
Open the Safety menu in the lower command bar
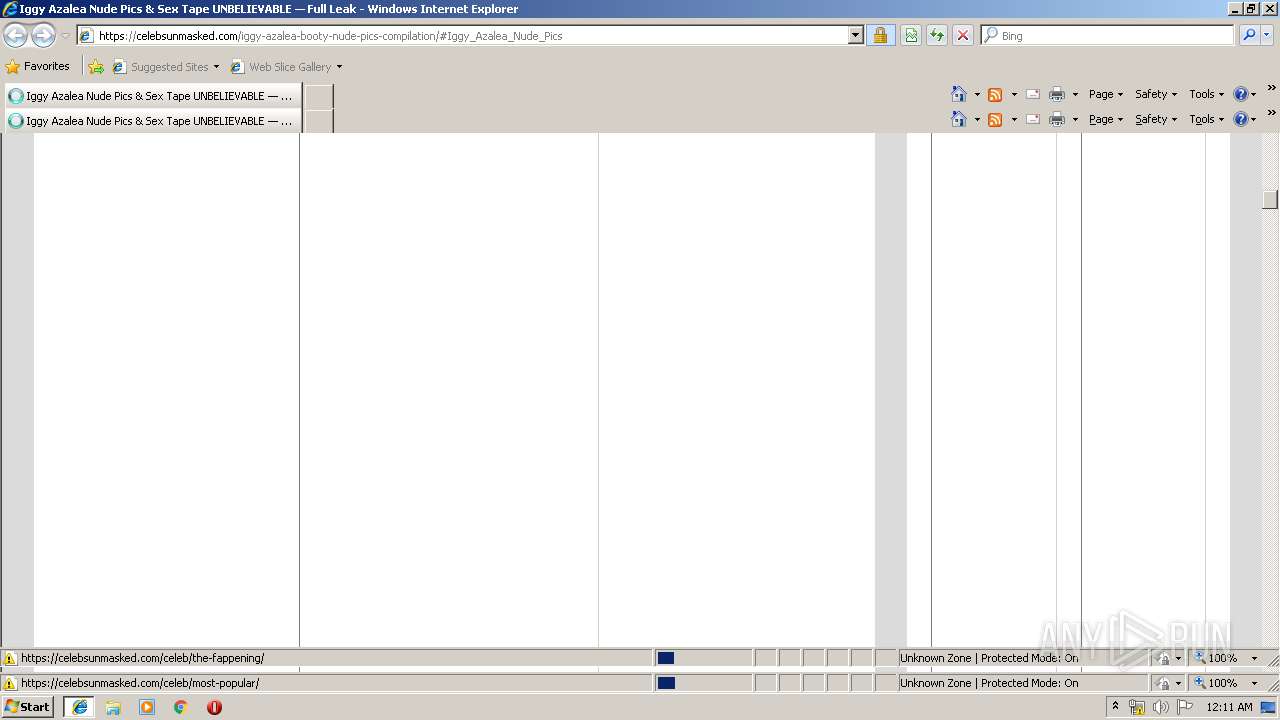tap(1156, 119)
